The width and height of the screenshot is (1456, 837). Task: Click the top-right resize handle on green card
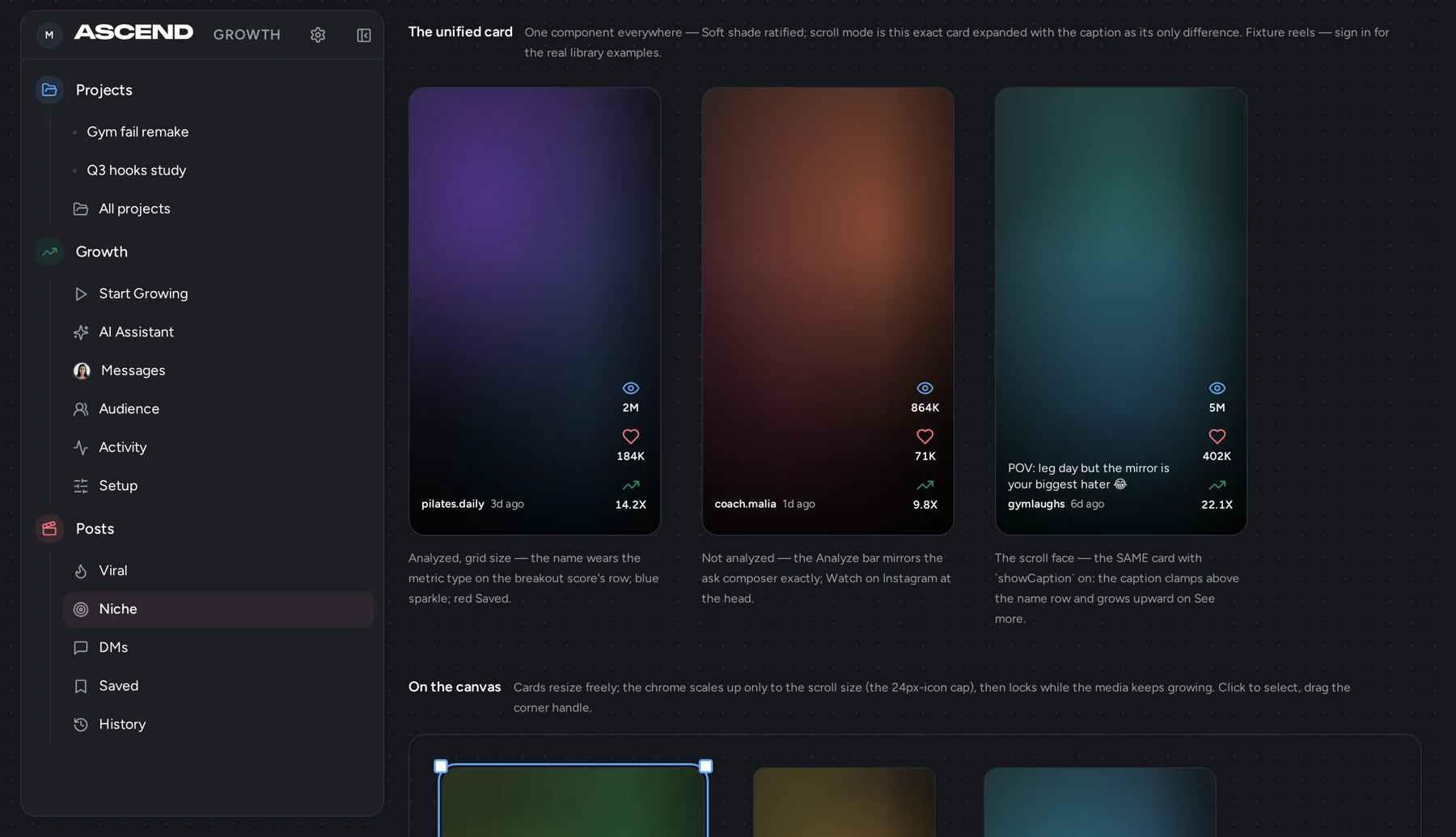[x=706, y=766]
